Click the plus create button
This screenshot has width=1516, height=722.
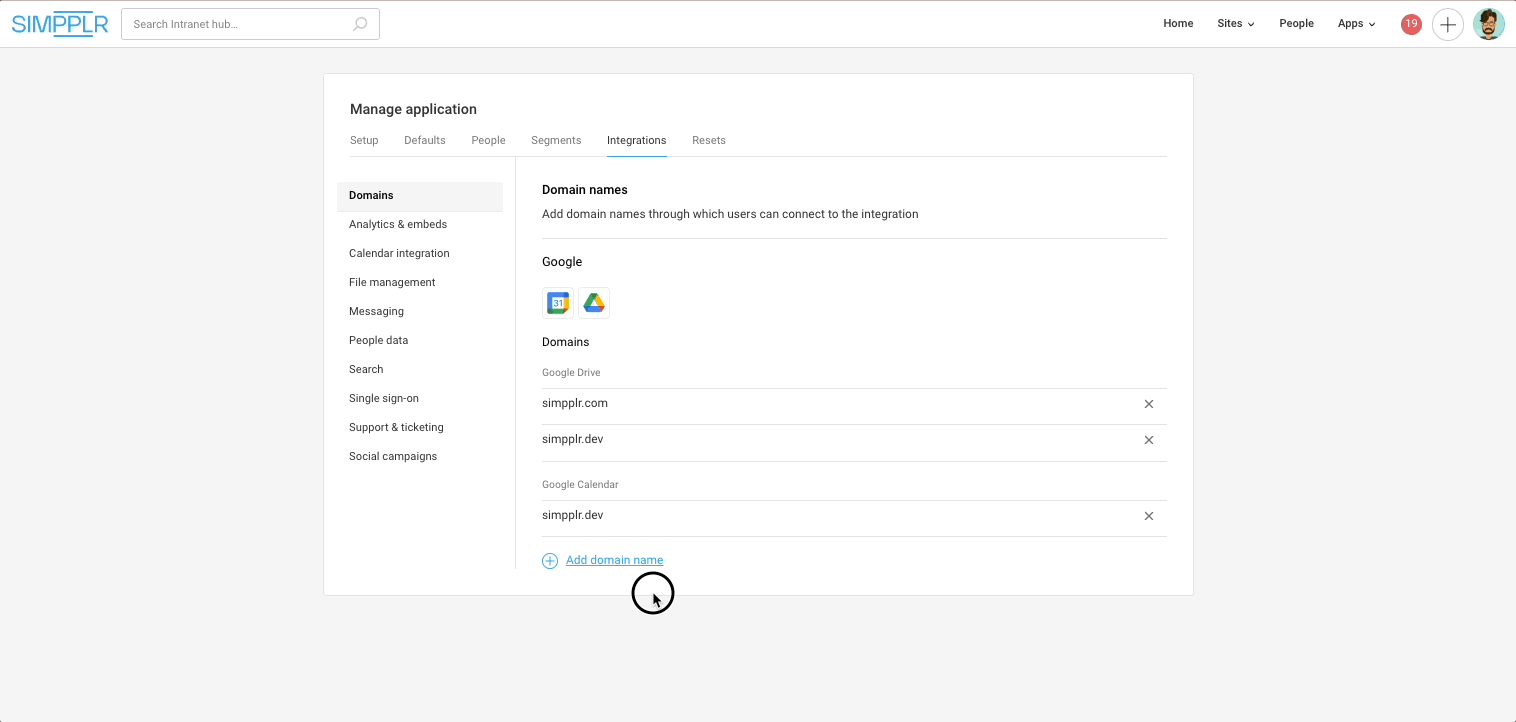click(1447, 24)
